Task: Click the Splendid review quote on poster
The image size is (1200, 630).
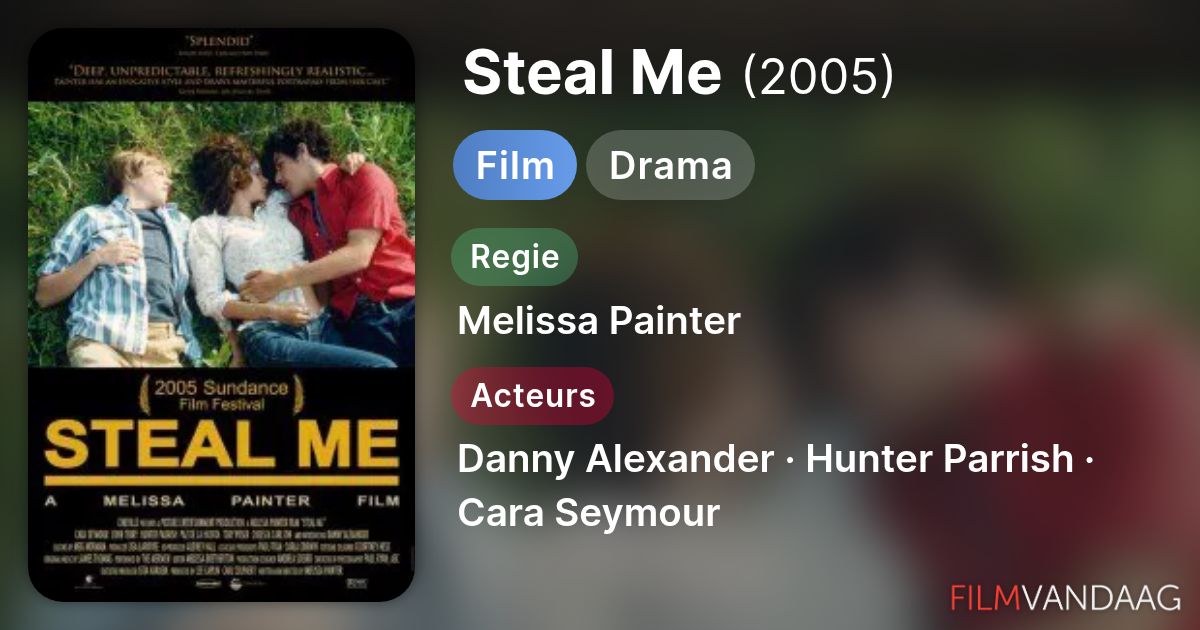Action: click(x=221, y=46)
